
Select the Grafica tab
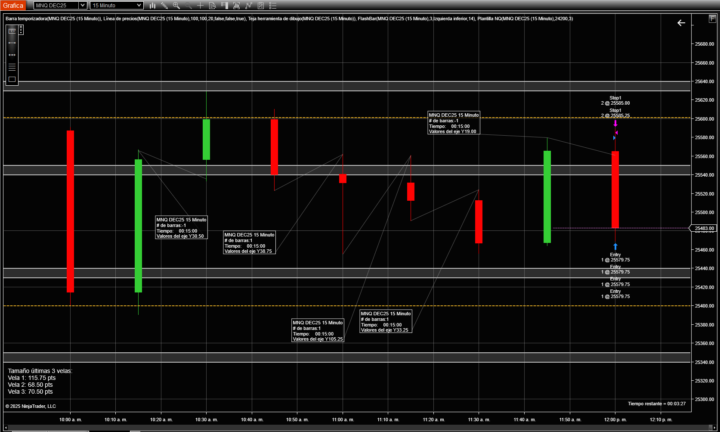13,6
